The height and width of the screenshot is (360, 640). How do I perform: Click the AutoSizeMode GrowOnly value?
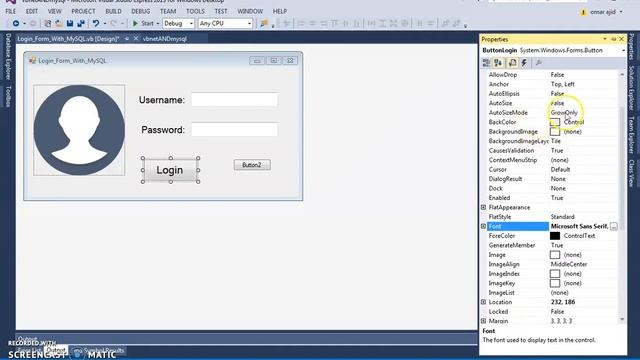pos(564,113)
